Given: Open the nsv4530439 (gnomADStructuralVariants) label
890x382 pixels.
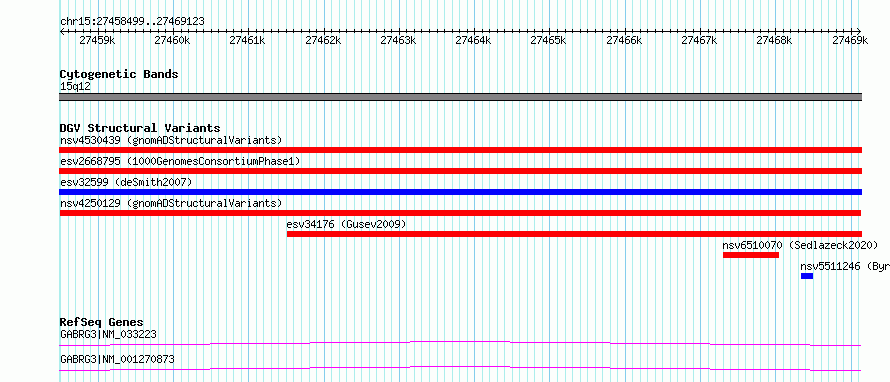Looking at the screenshot, I should point(171,140).
